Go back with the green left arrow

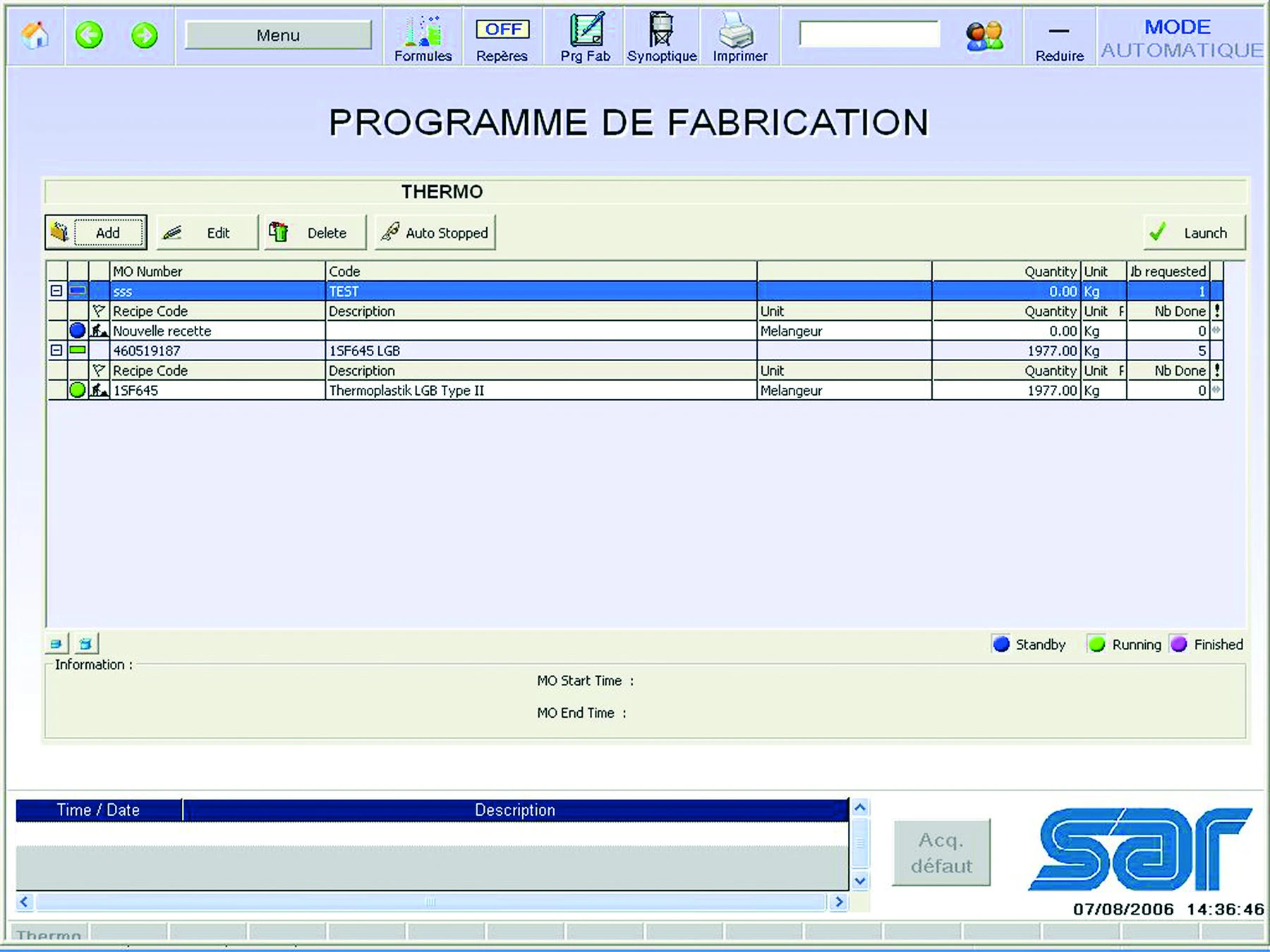click(90, 35)
